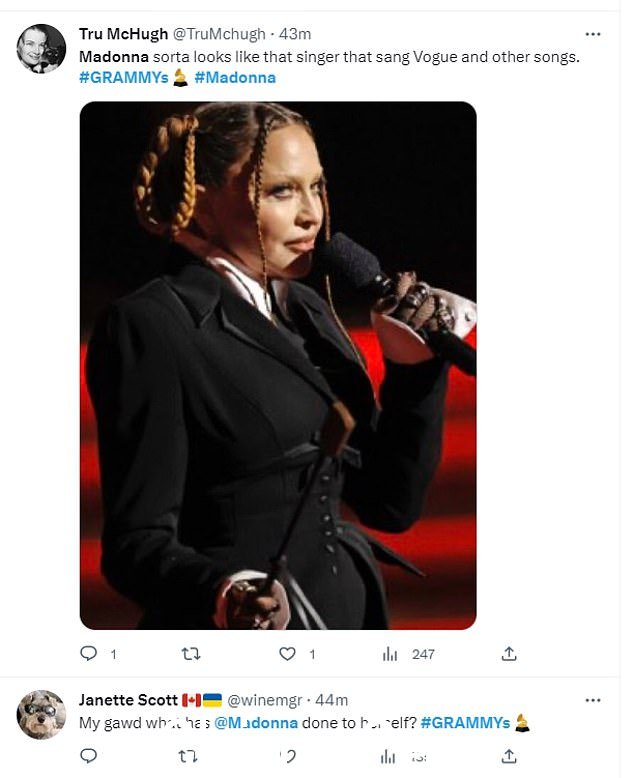Retweet Tru McHugh's Madonna post

[191, 654]
